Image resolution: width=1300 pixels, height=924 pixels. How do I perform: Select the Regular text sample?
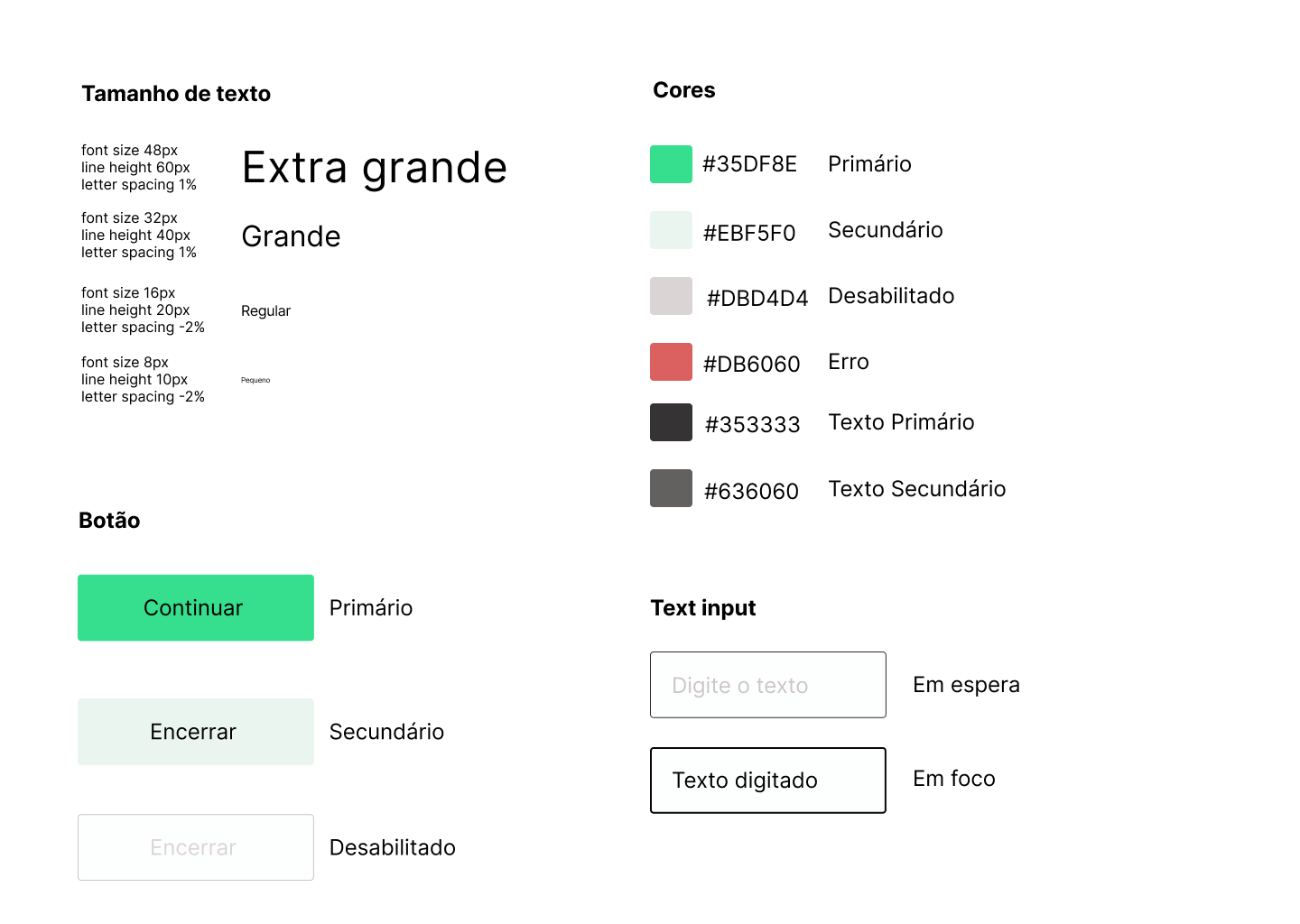pos(265,310)
